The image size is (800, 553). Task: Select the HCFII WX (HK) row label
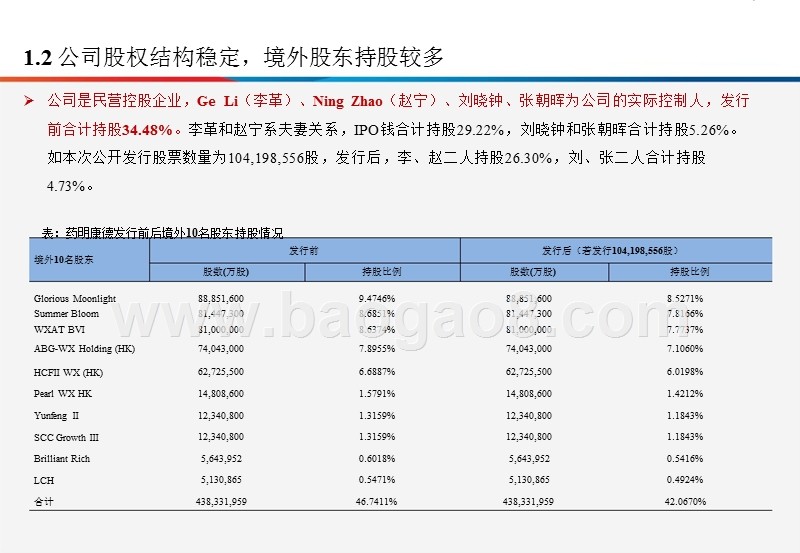pos(68,372)
